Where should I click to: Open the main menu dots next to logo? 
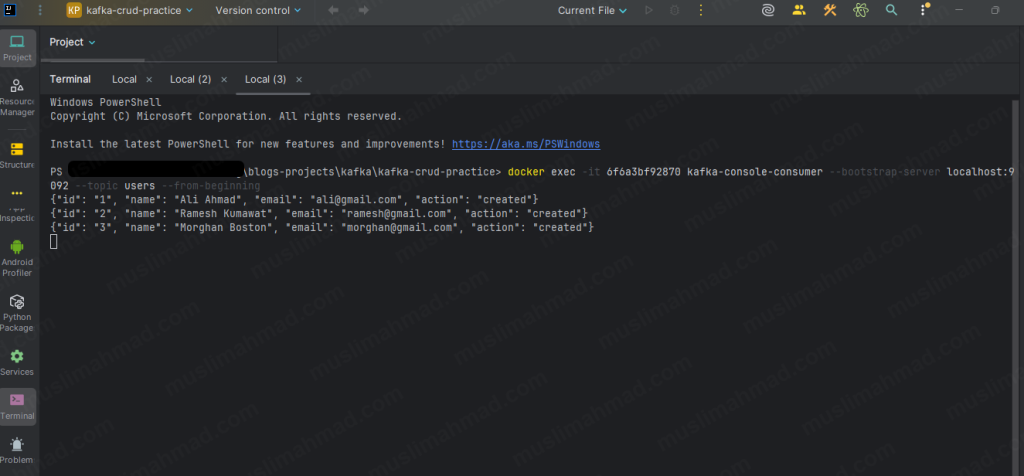[40, 10]
